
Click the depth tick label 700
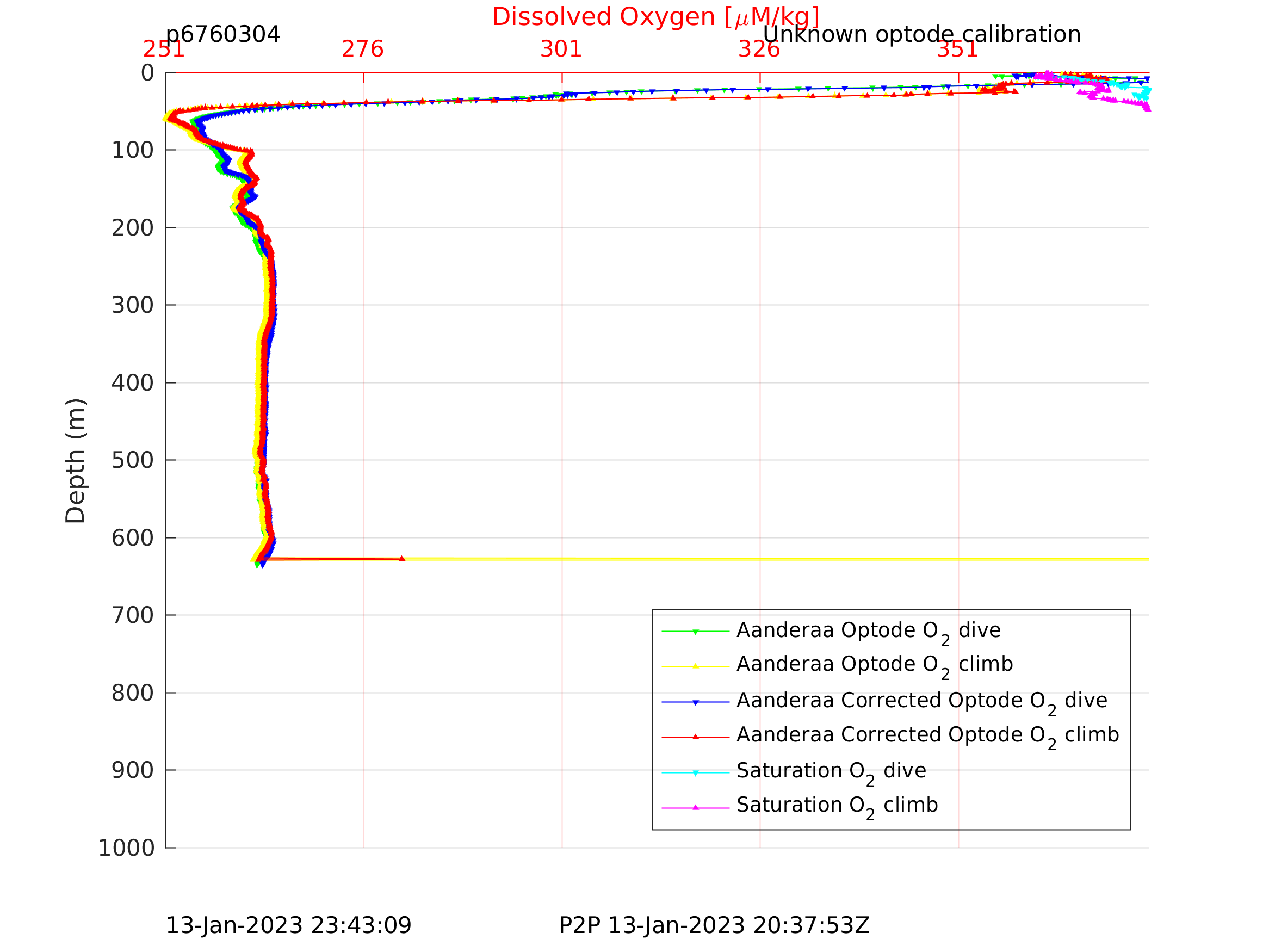[133, 616]
